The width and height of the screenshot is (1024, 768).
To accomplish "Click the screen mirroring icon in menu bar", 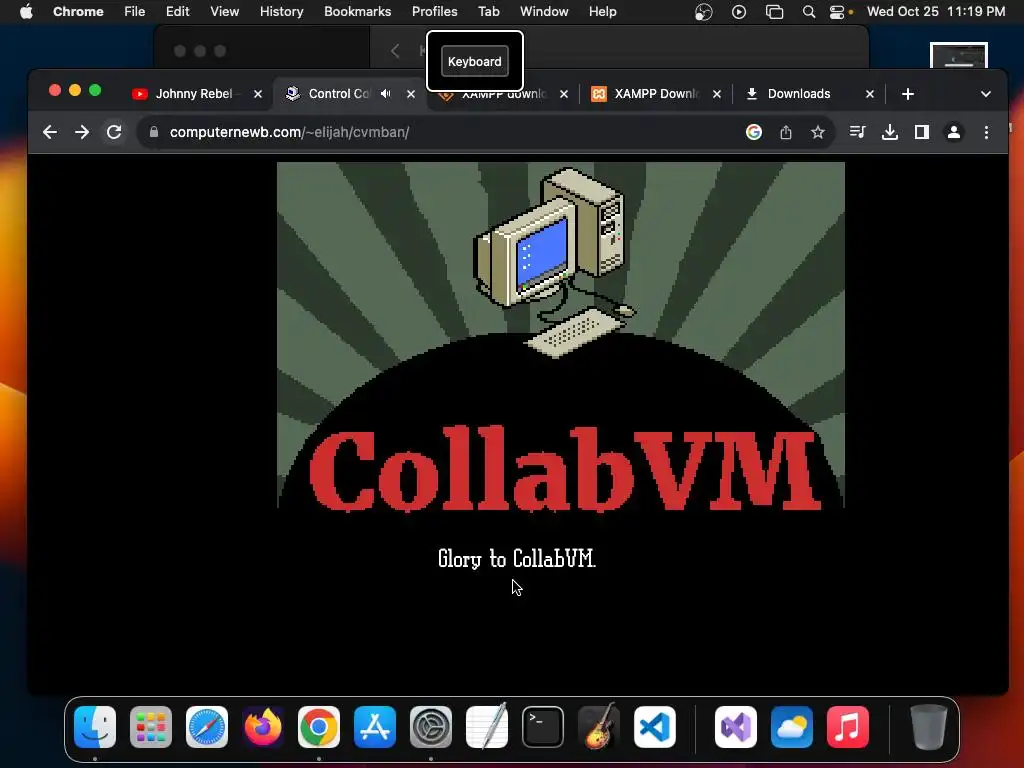I will pos(774,12).
